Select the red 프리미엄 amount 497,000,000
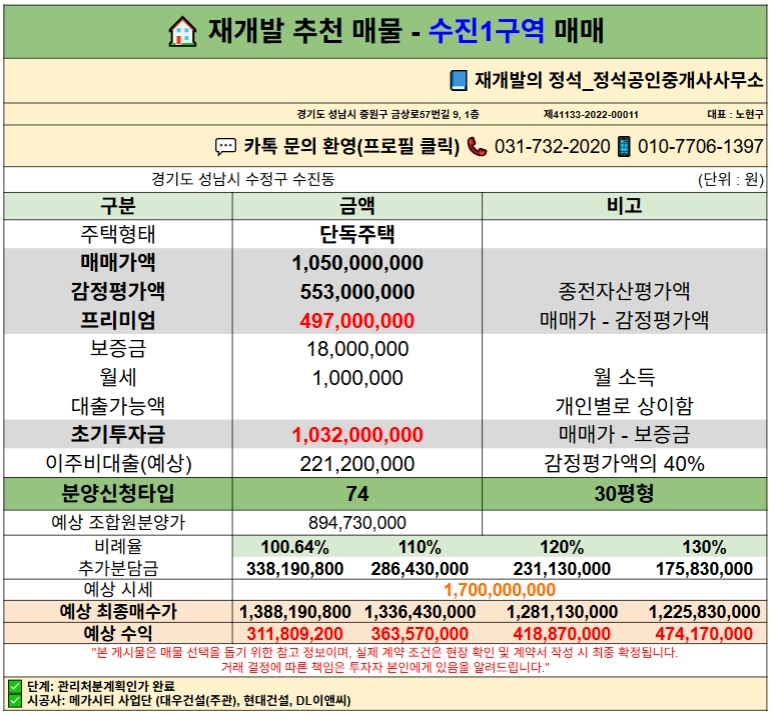Image resolution: width=772 pixels, height=718 pixels. tap(357, 321)
